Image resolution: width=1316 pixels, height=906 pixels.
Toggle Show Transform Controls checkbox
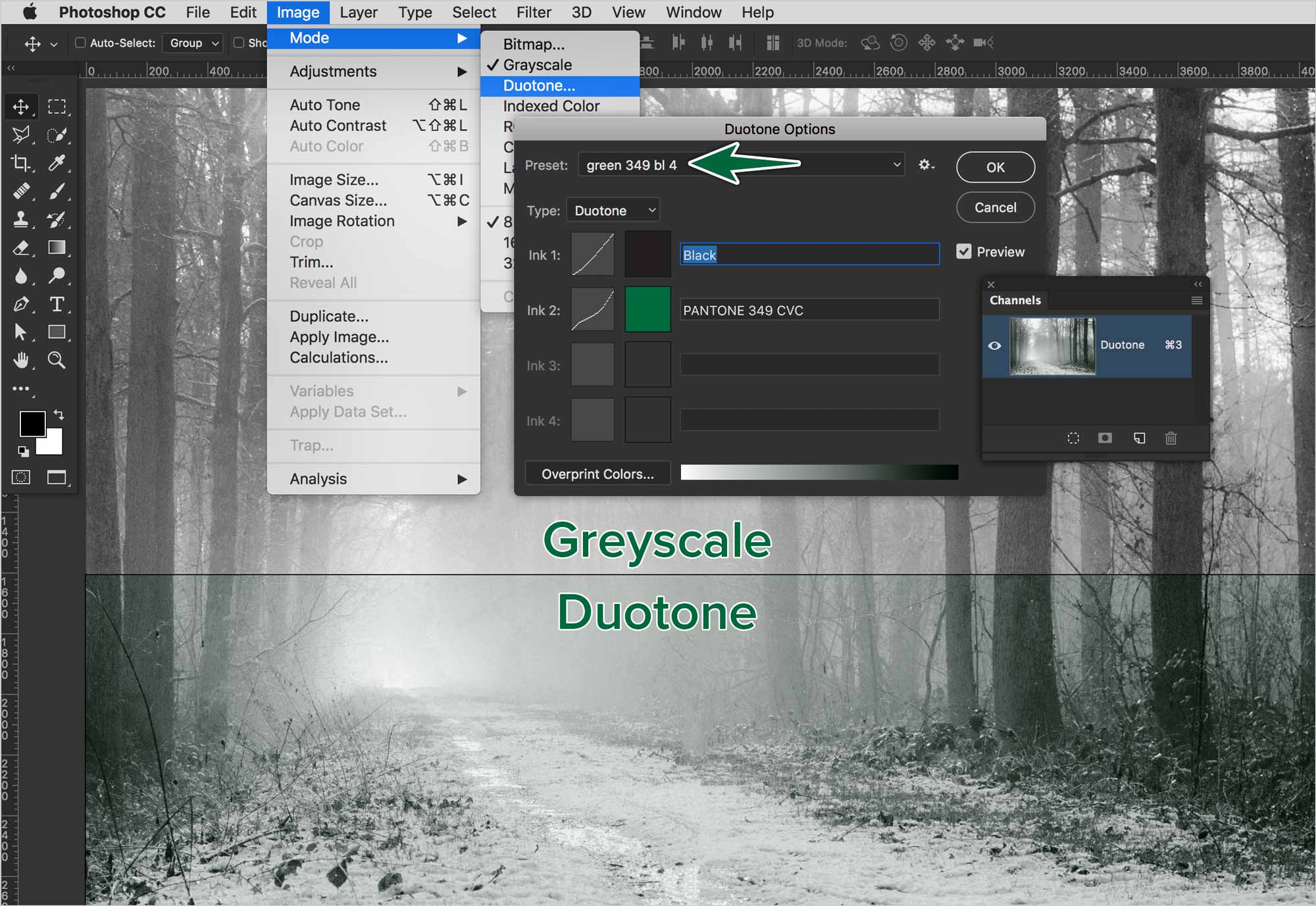coord(239,43)
